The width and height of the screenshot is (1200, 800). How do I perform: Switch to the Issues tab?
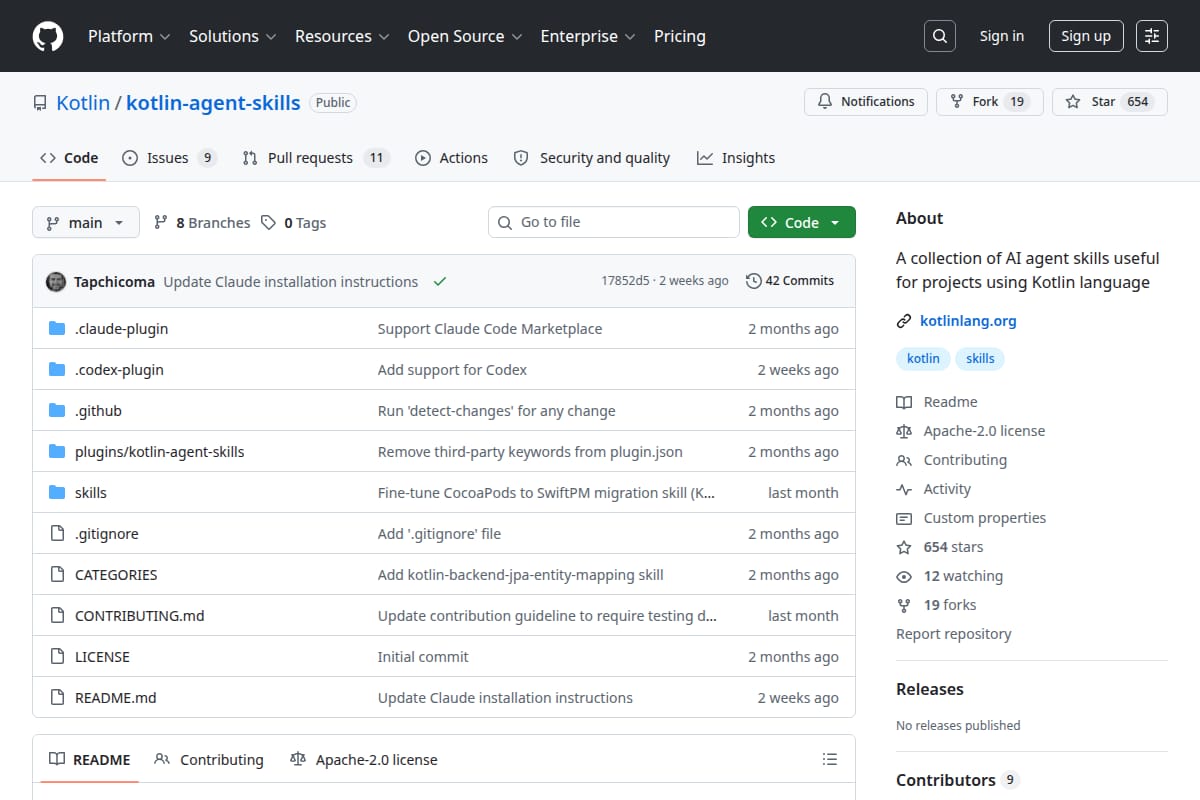tap(169, 158)
